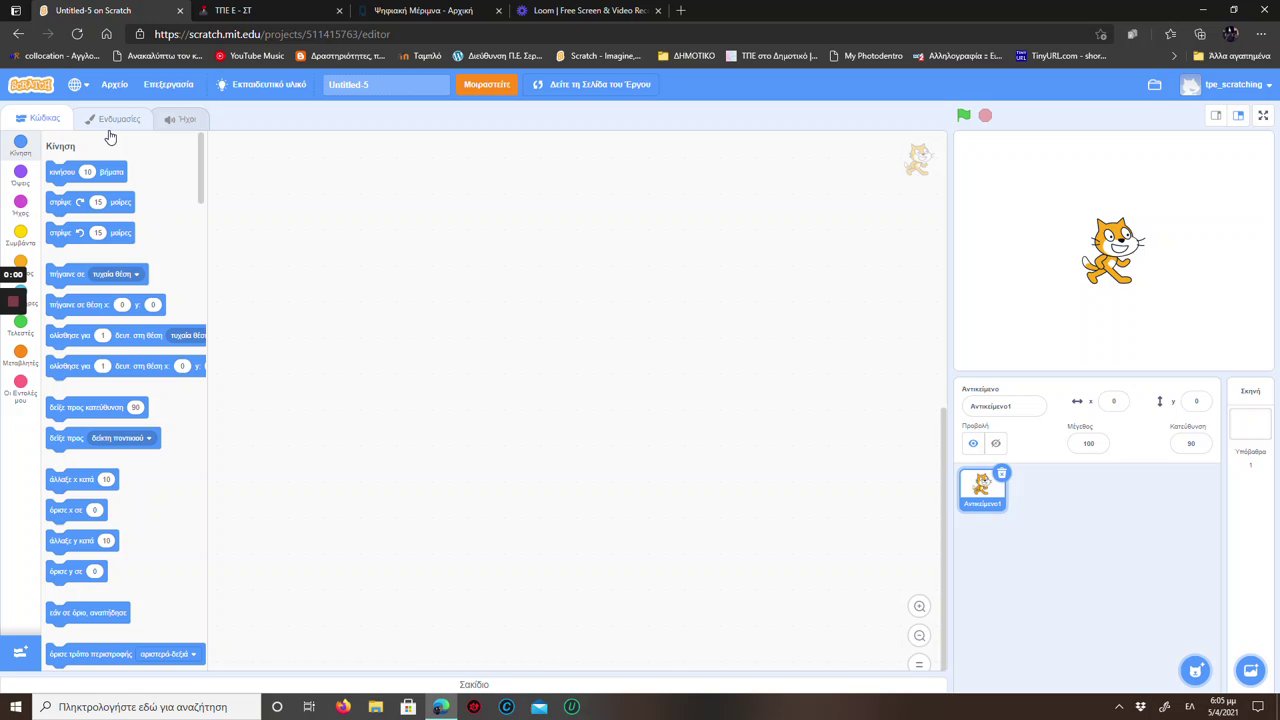The image size is (1280, 720).
Task: Click Δείτε τη Σελίδα του Έργου button
Action: click(x=592, y=84)
